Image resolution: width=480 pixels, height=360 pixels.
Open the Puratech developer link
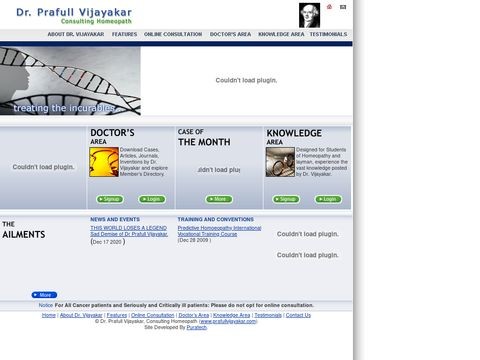click(x=197, y=327)
